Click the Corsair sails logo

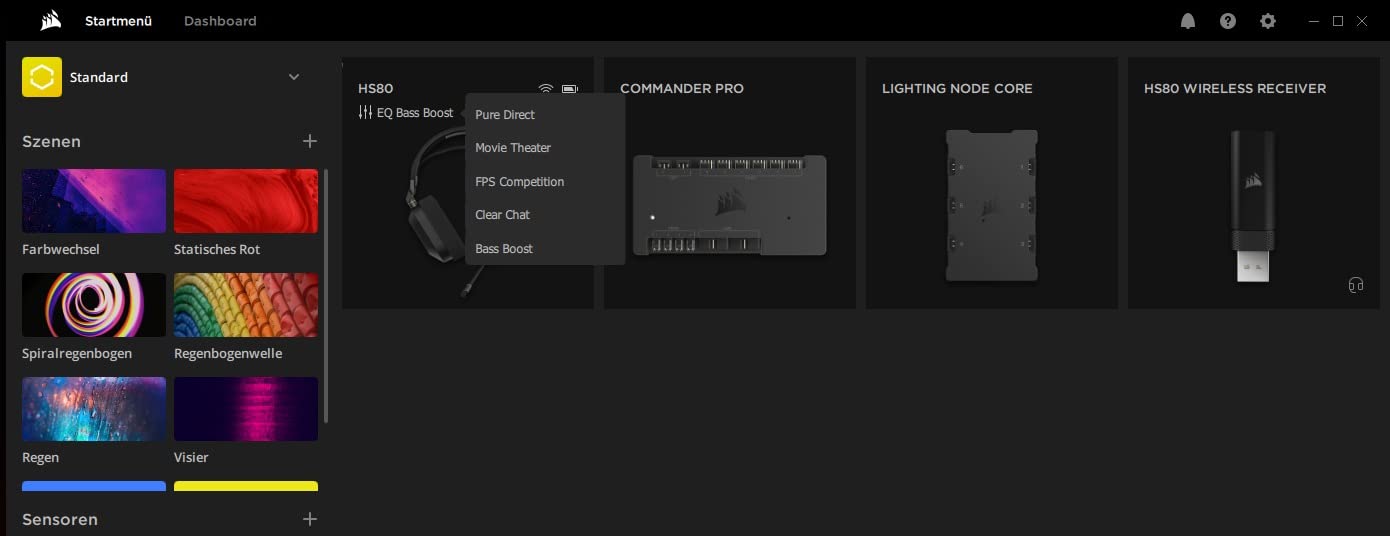coord(51,20)
